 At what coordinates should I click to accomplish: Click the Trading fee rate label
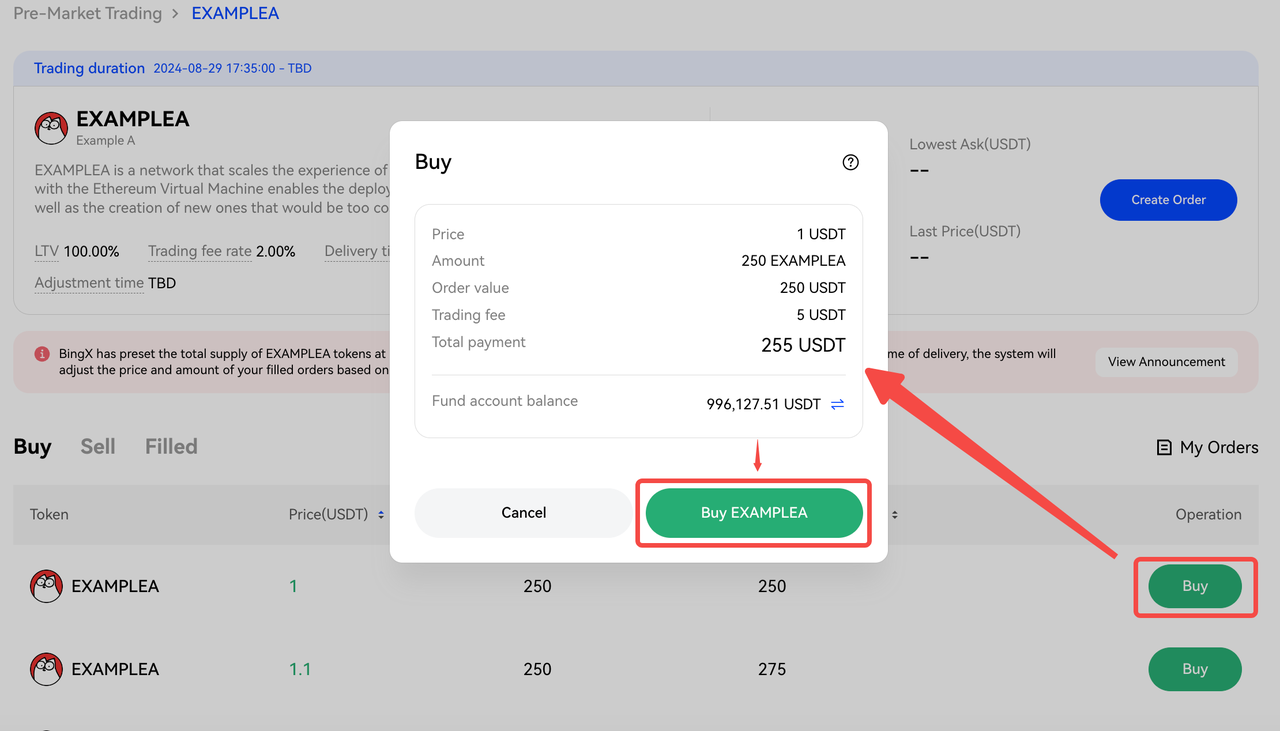click(x=200, y=251)
